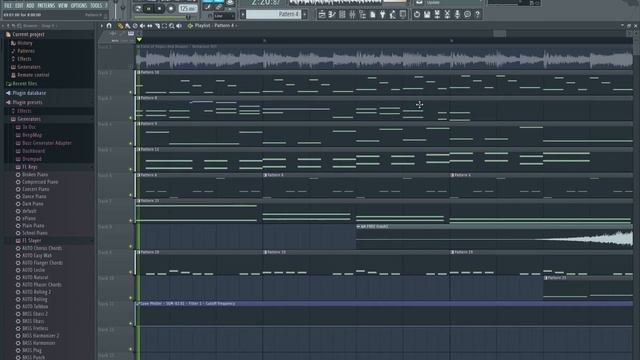This screenshot has height=360, width=640.
Task: Open the Browser toolbar icon
Action: click(x=362, y=15)
